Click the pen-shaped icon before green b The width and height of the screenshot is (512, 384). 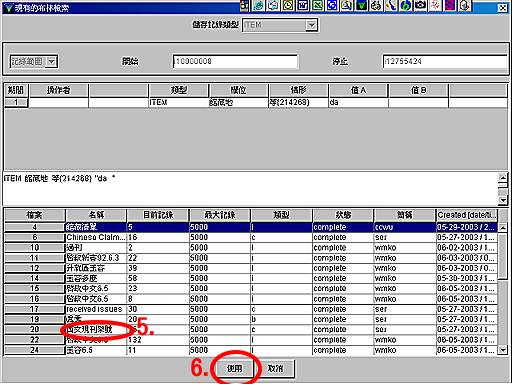click(x=391, y=5)
